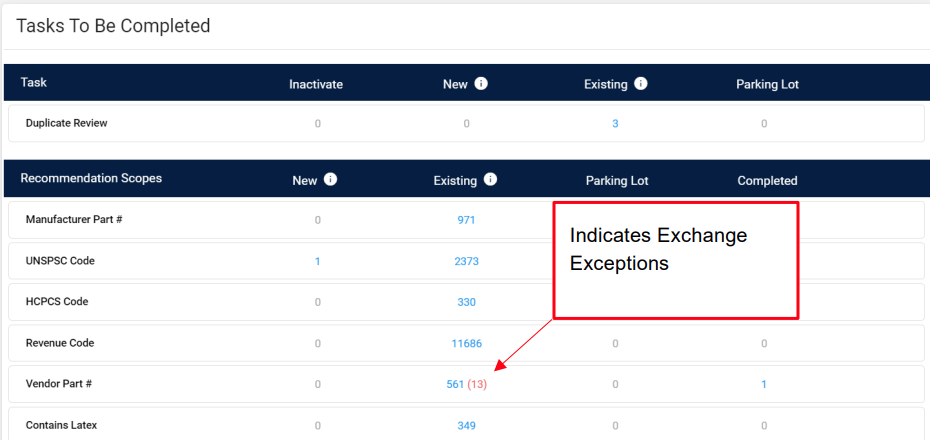Open 2373 existing UNSPSC Code items
The image size is (930, 440).
(465, 261)
